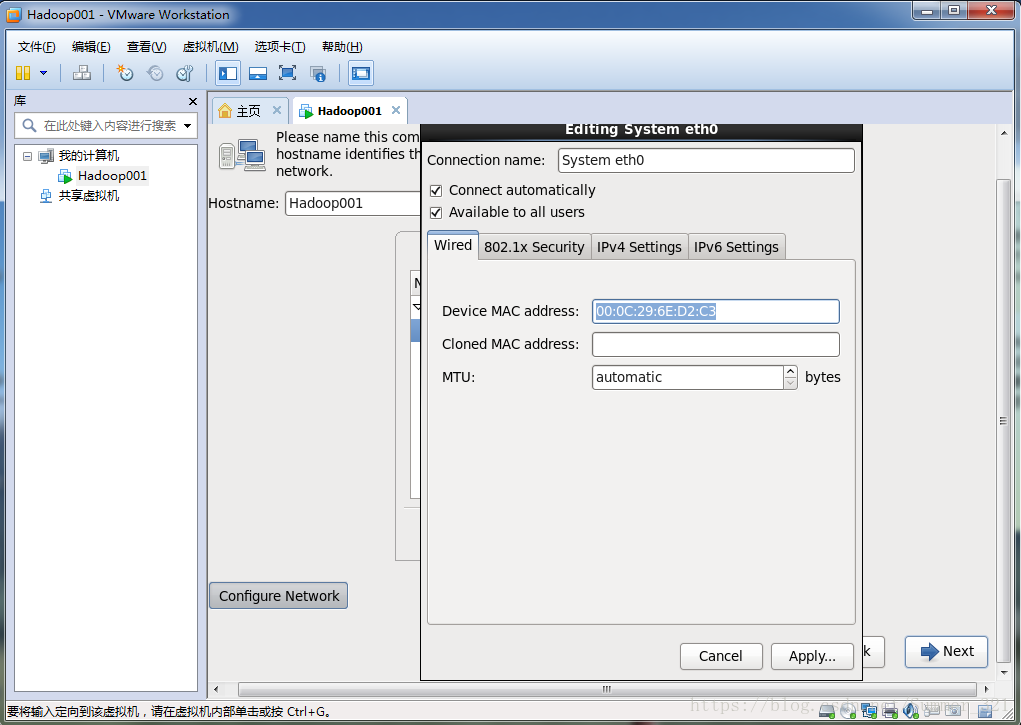Click the horizontal scrollbar right arrow
This screenshot has width=1021, height=725.
[x=986, y=689]
